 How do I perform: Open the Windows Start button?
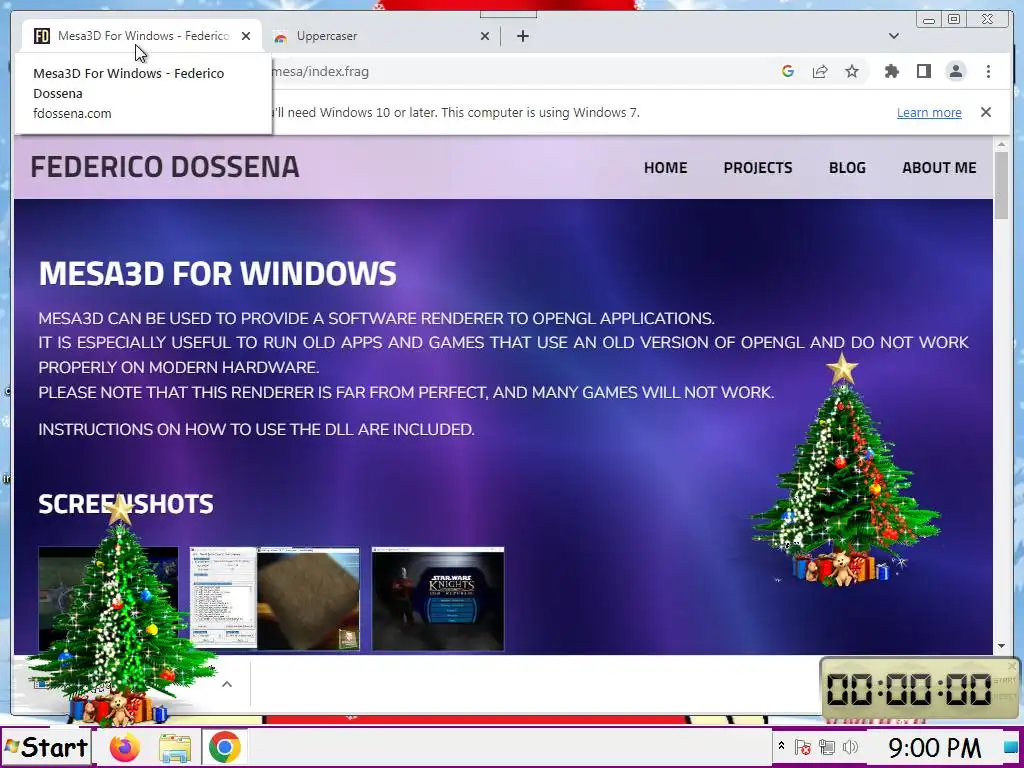(46, 747)
